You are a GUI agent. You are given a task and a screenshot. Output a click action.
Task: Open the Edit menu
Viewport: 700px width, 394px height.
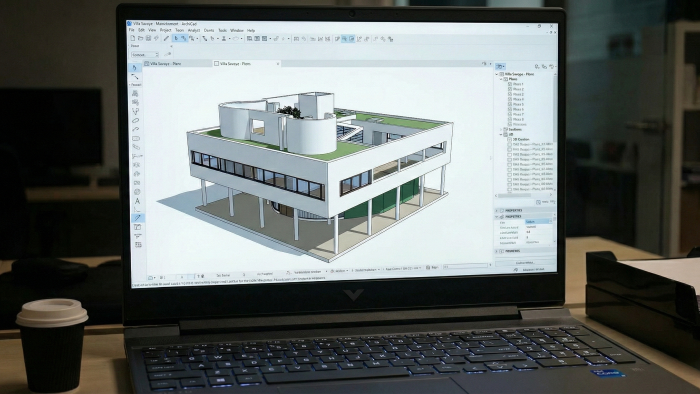pos(141,30)
